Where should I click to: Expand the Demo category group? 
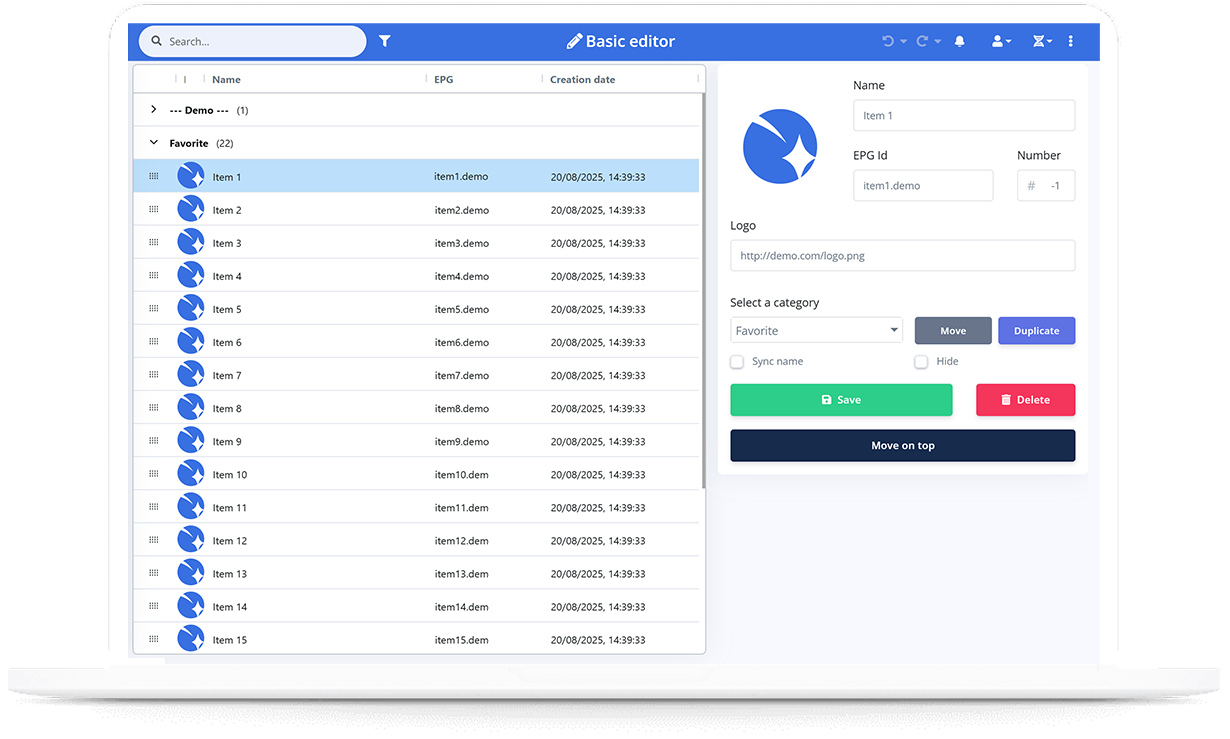[x=153, y=110]
